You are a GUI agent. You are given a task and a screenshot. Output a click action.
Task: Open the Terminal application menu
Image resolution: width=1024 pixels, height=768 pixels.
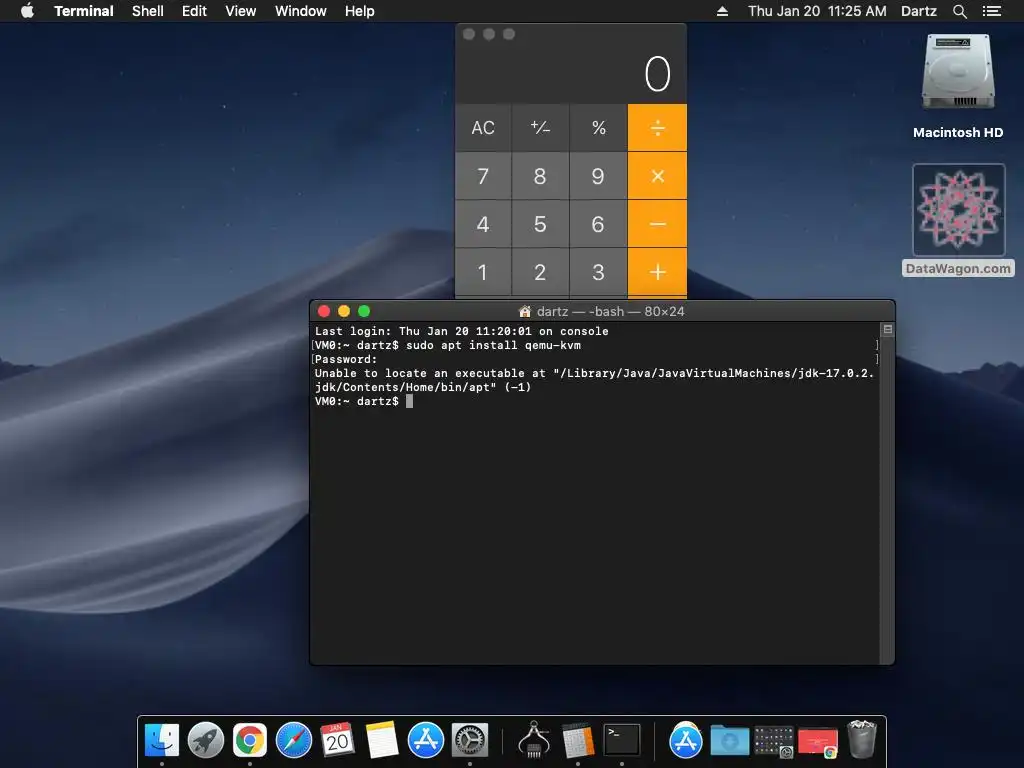84,11
